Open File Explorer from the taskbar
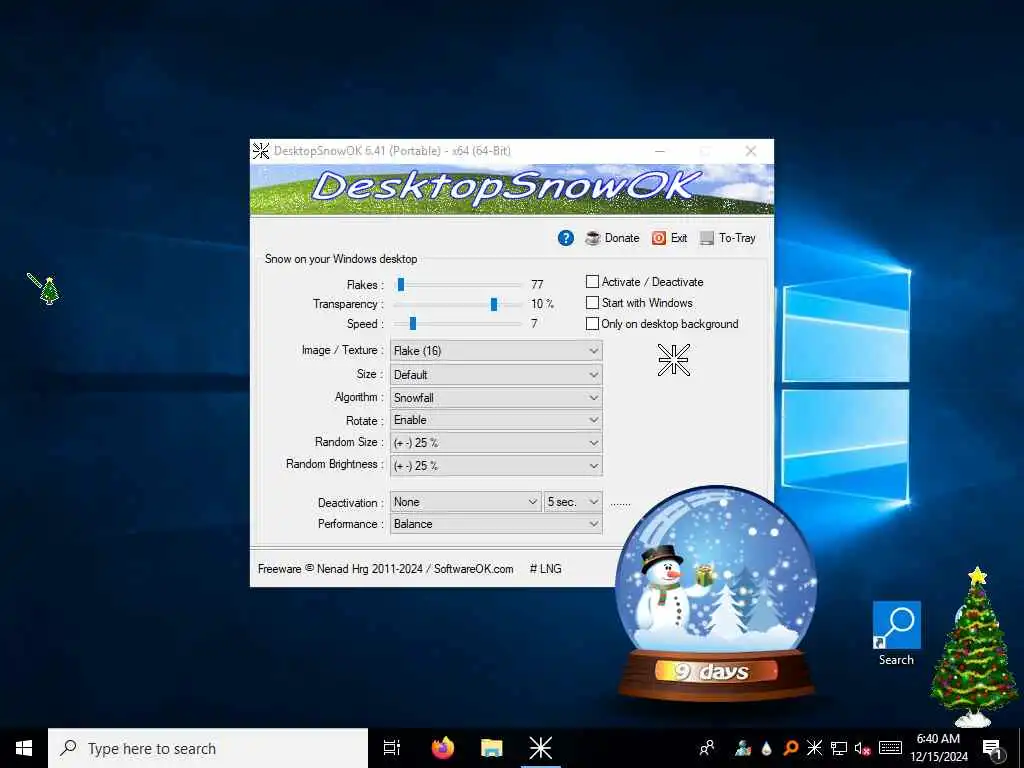Image resolution: width=1024 pixels, height=768 pixels. [x=491, y=748]
